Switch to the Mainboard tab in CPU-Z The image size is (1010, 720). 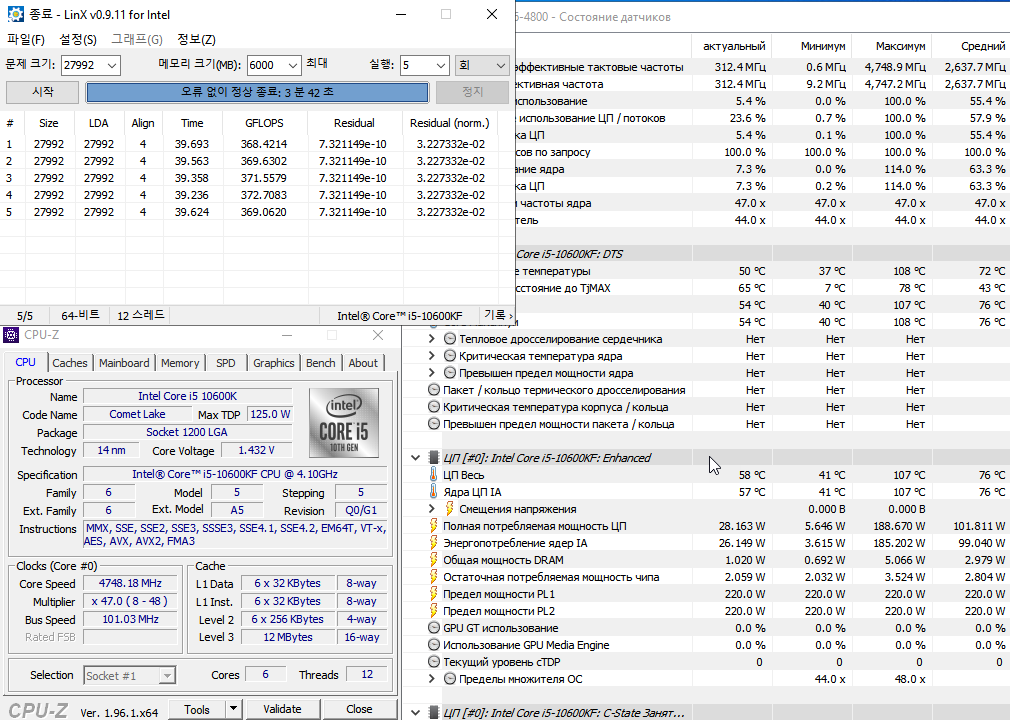[124, 363]
